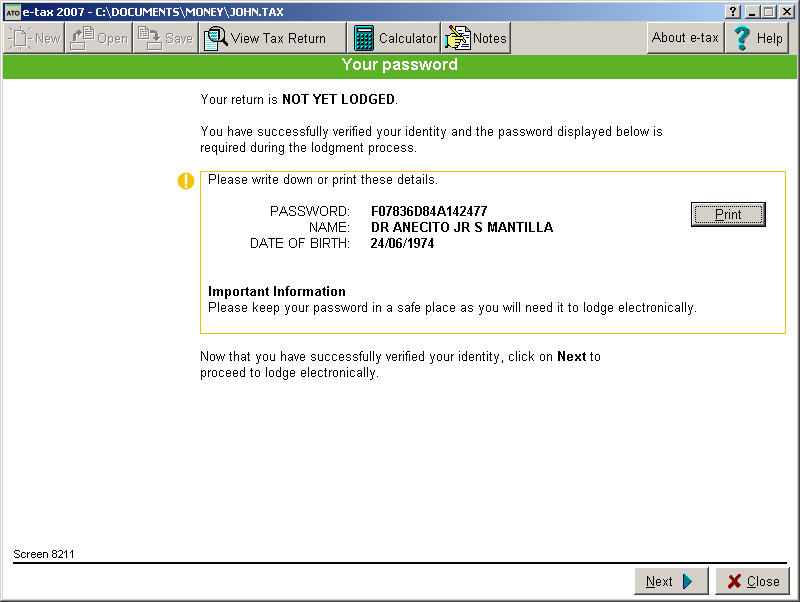Click the Help question mark button
The image size is (800, 602).
point(757,38)
